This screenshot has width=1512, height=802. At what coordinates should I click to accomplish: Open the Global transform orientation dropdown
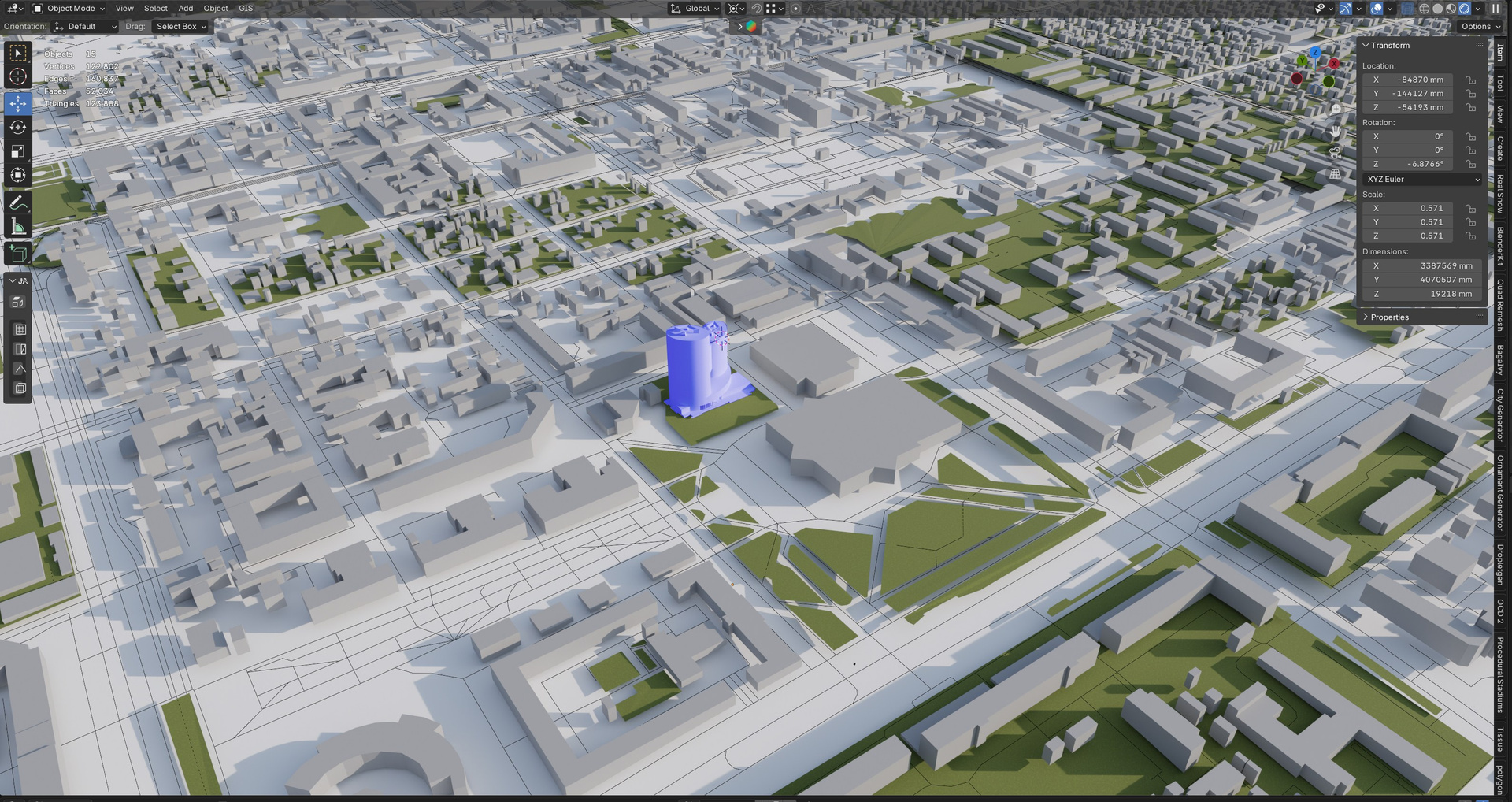[695, 9]
